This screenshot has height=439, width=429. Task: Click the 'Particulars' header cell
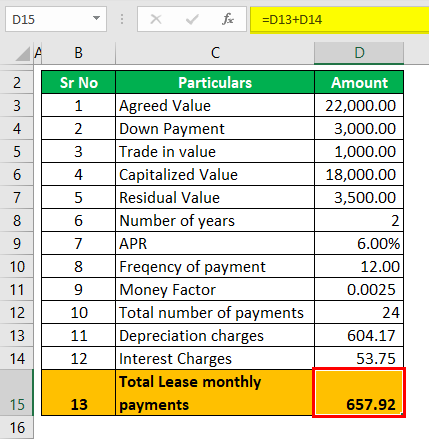(215, 82)
